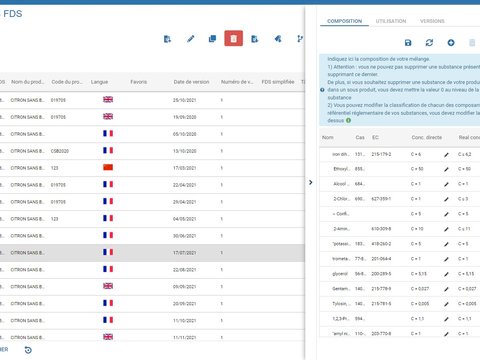The image size is (480, 360).
Task: Click the 'Cas' column header in composition table
Action: [x=360, y=137]
